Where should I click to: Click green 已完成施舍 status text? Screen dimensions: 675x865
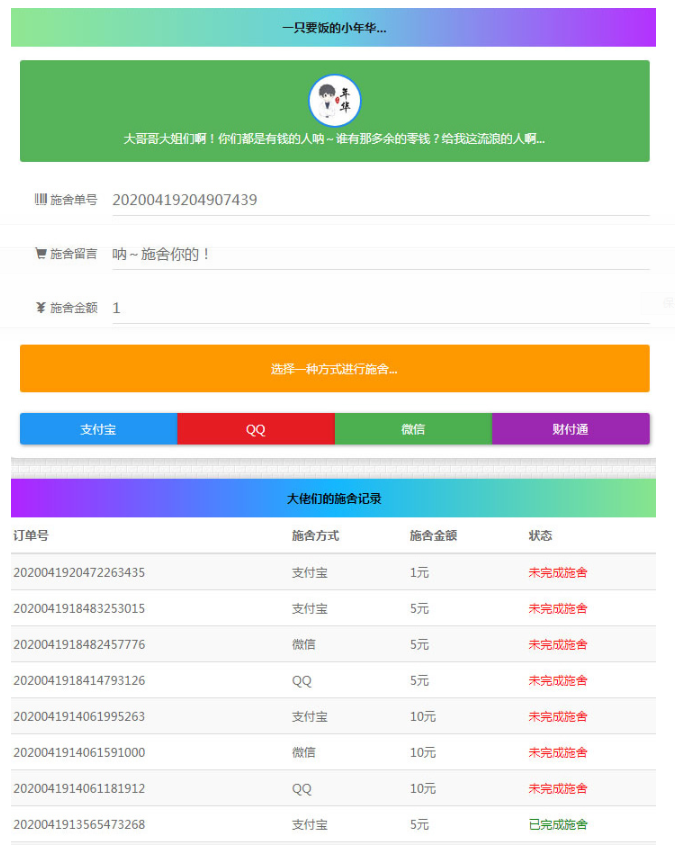coord(557,824)
